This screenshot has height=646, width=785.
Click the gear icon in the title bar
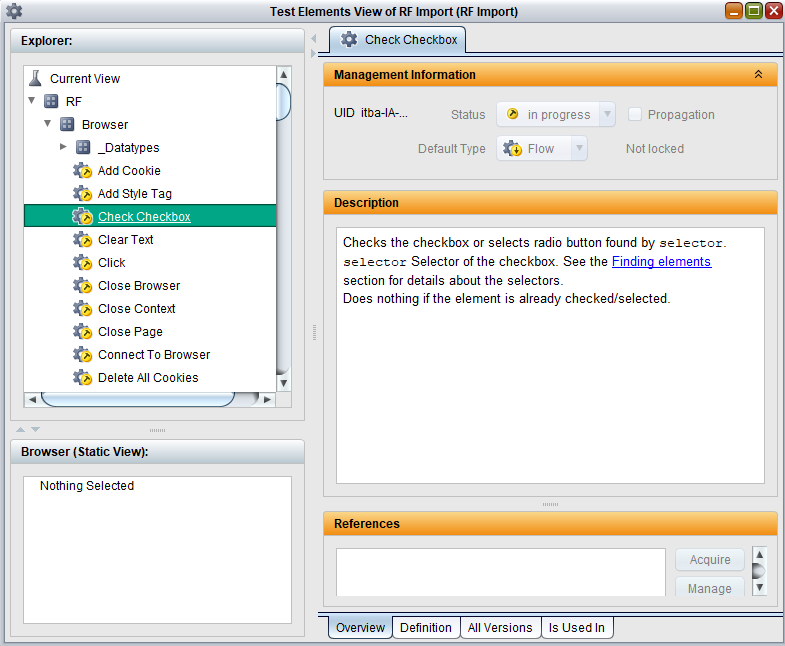pyautogui.click(x=14, y=11)
